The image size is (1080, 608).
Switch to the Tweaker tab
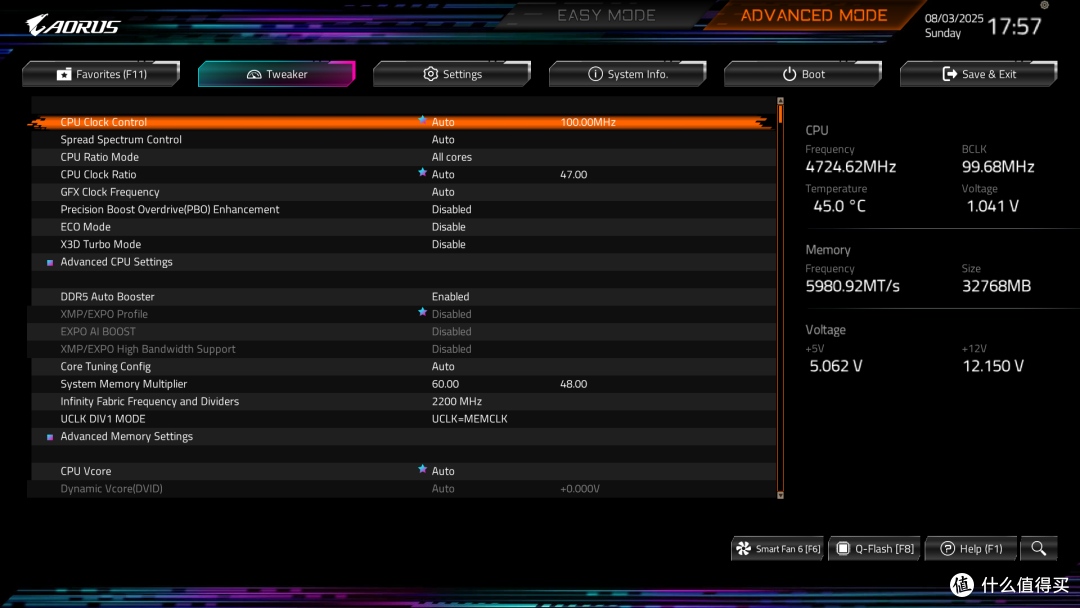[x=277, y=74]
